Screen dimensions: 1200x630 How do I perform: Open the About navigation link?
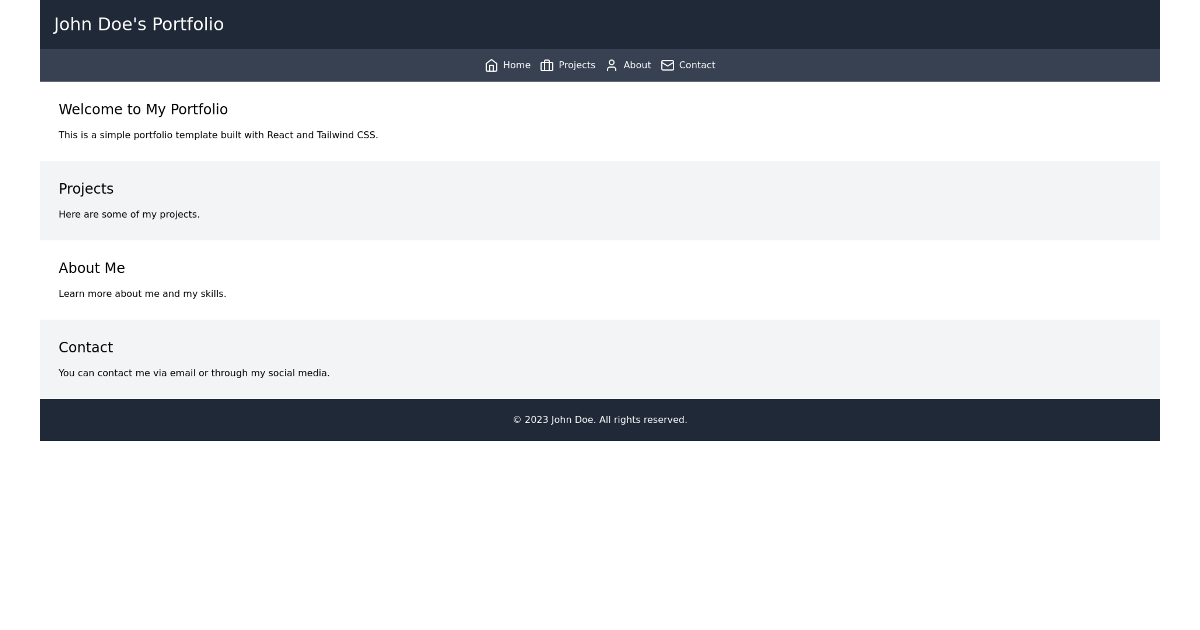click(637, 65)
